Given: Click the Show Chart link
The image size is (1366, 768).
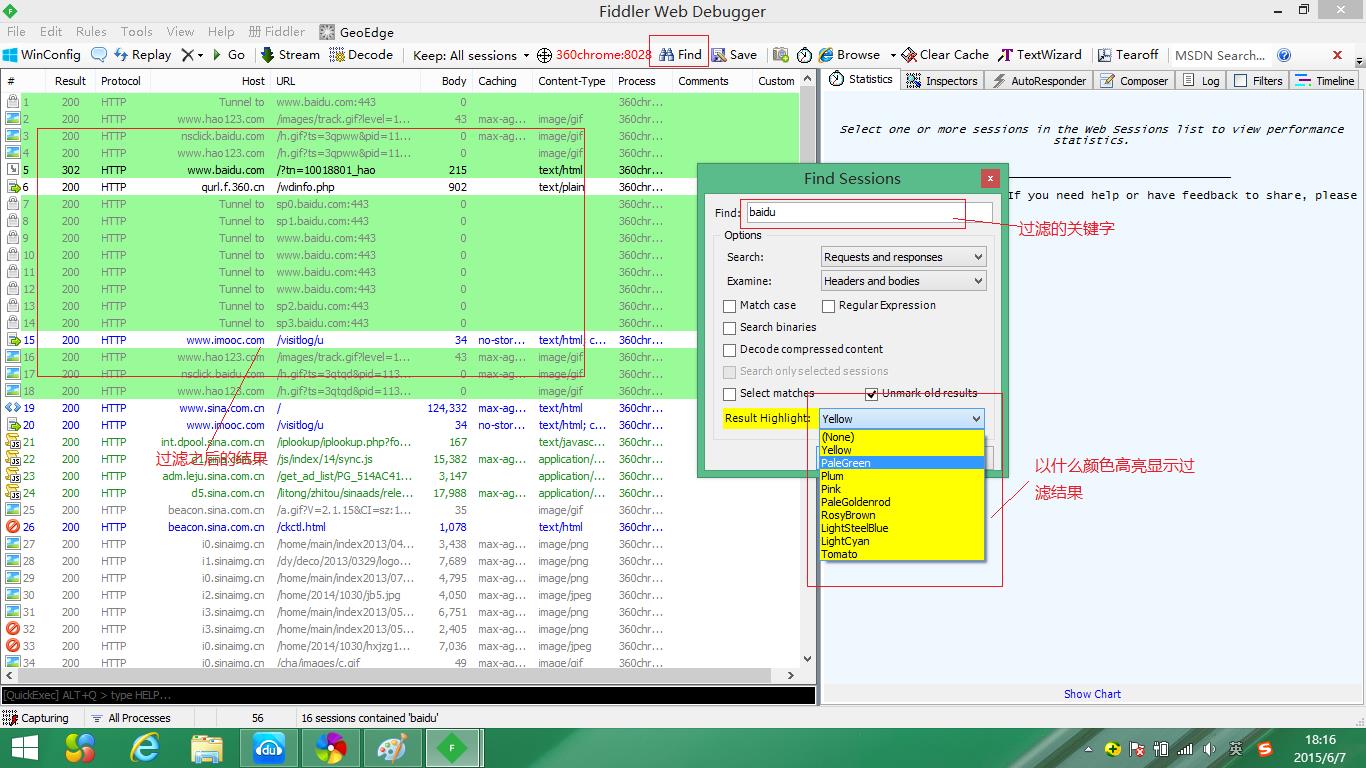Looking at the screenshot, I should tap(1092, 694).
